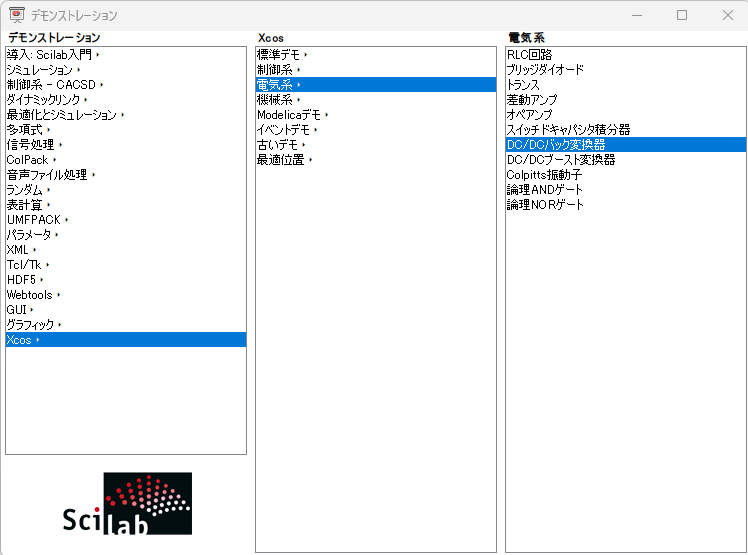
Task: Launch スイッチドキャパシタ積分器 demo
Action: click(x=626, y=129)
